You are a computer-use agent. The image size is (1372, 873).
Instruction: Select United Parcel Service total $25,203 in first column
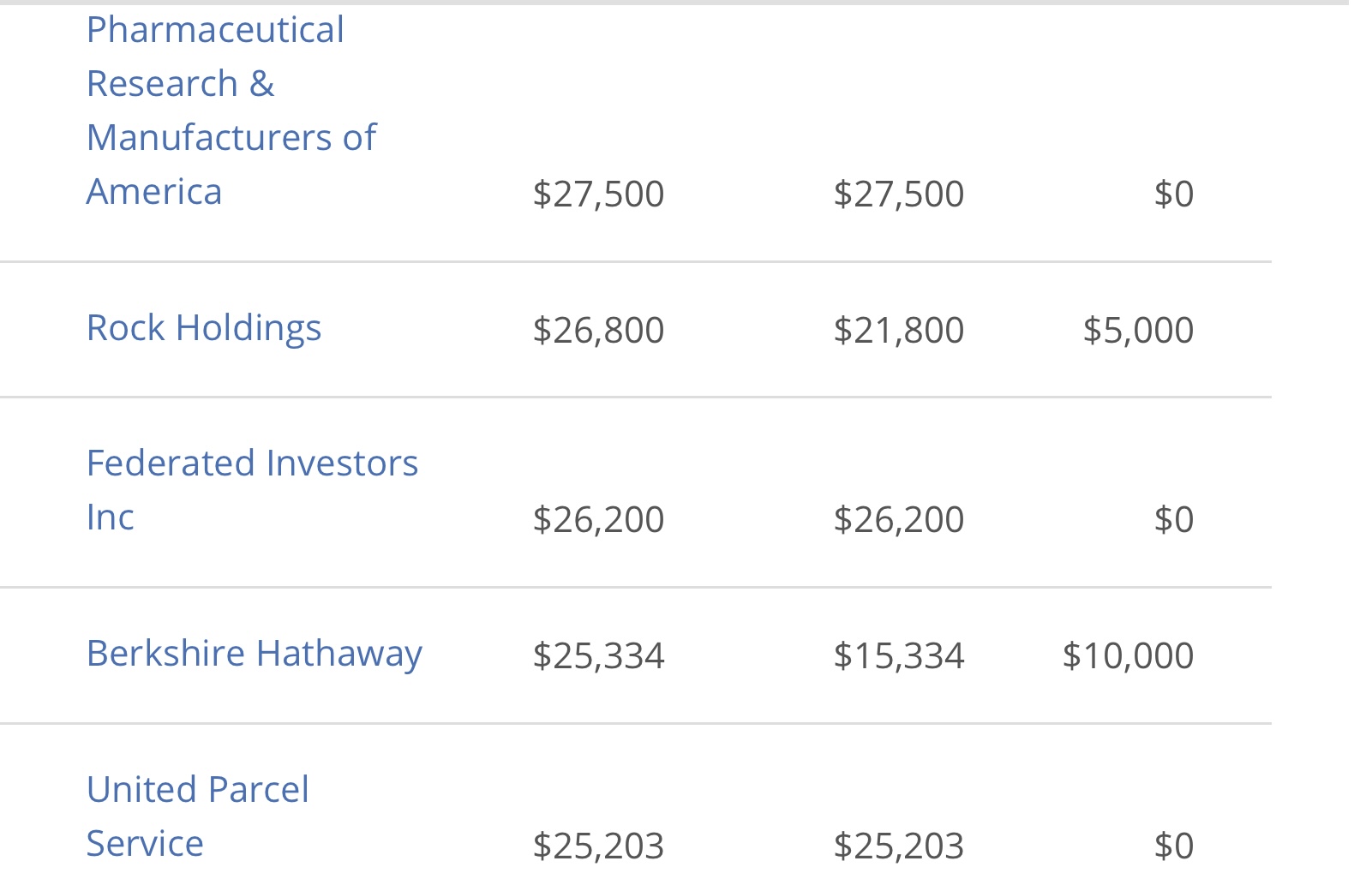[x=598, y=846]
